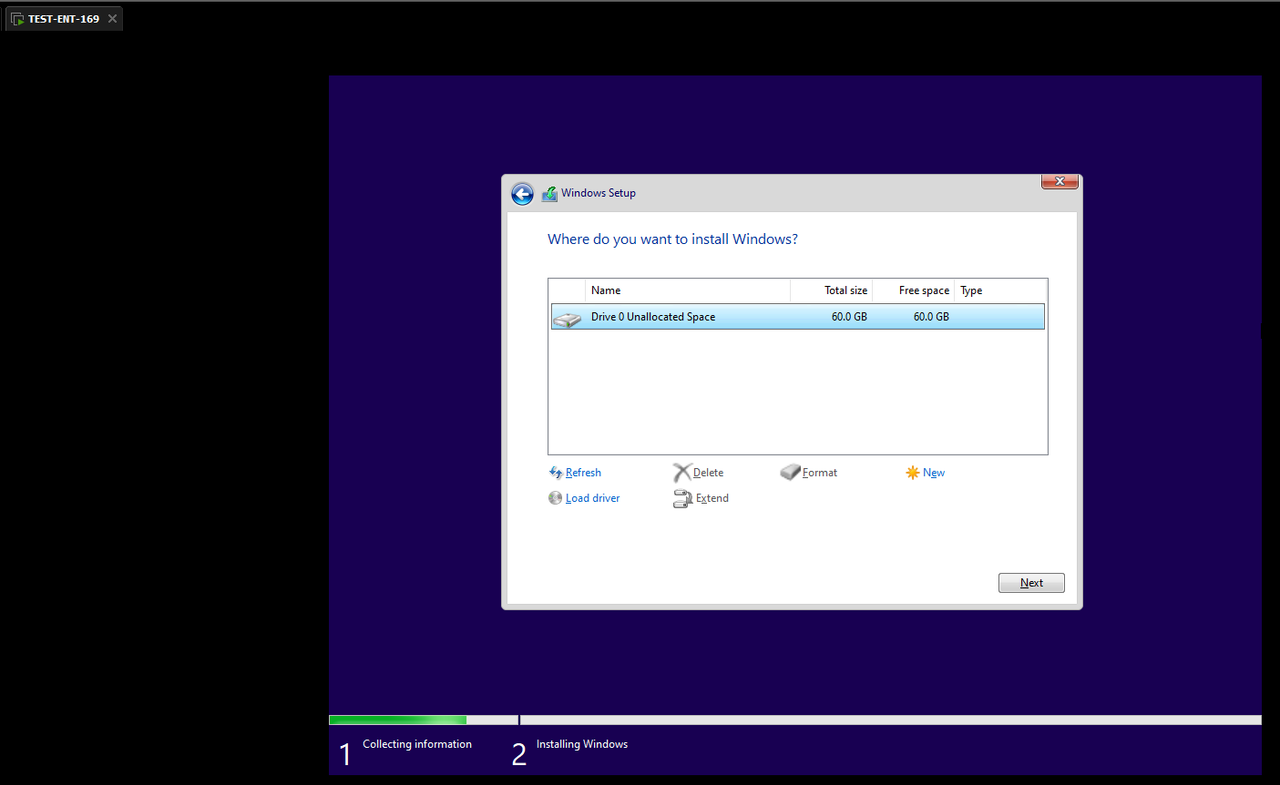Click the Name column header
The height and width of the screenshot is (785, 1280).
click(x=688, y=291)
